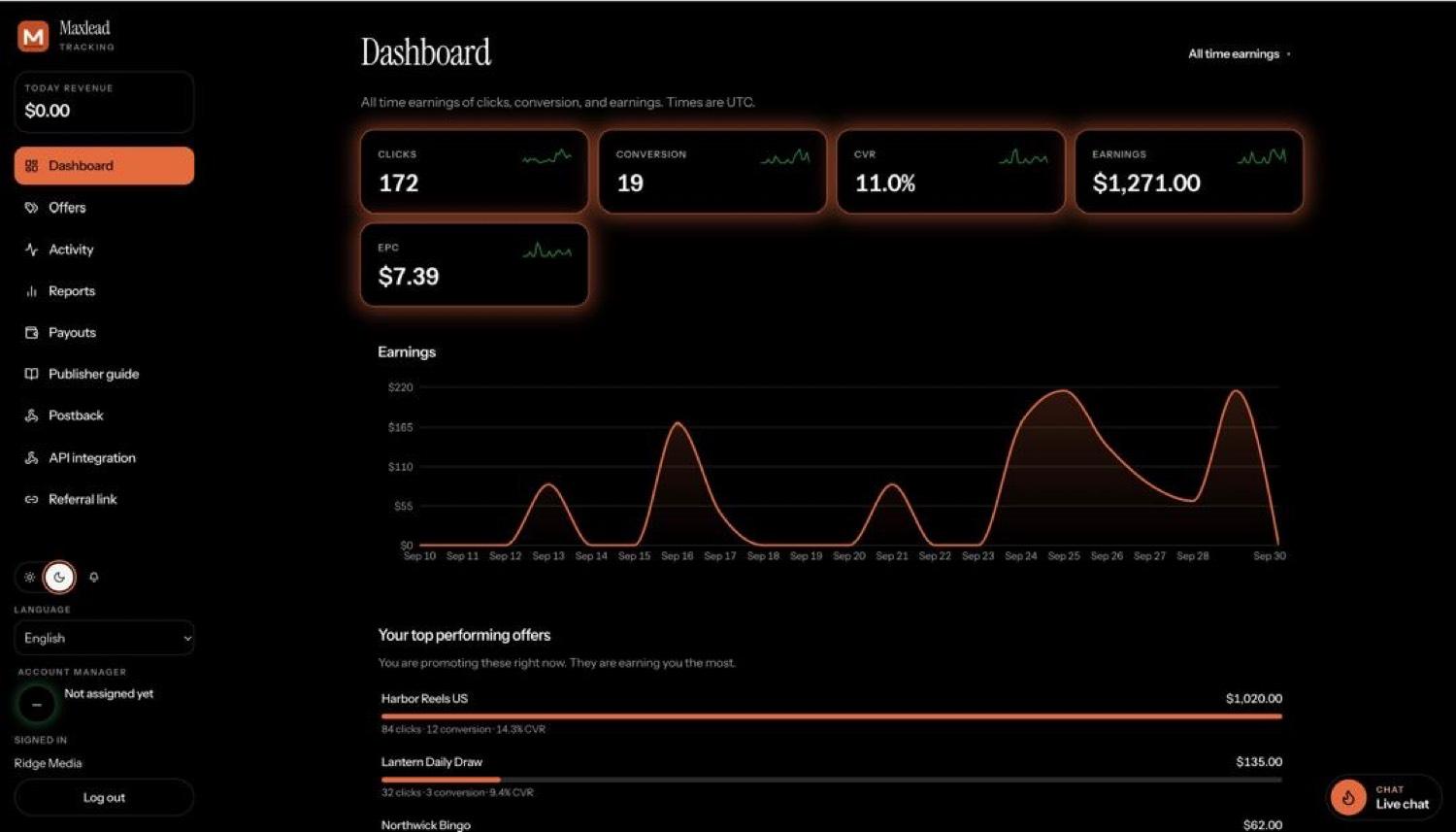Viewport: 1456px width, 832px height.
Task: Click the Dashboard grid icon
Action: tap(31, 166)
